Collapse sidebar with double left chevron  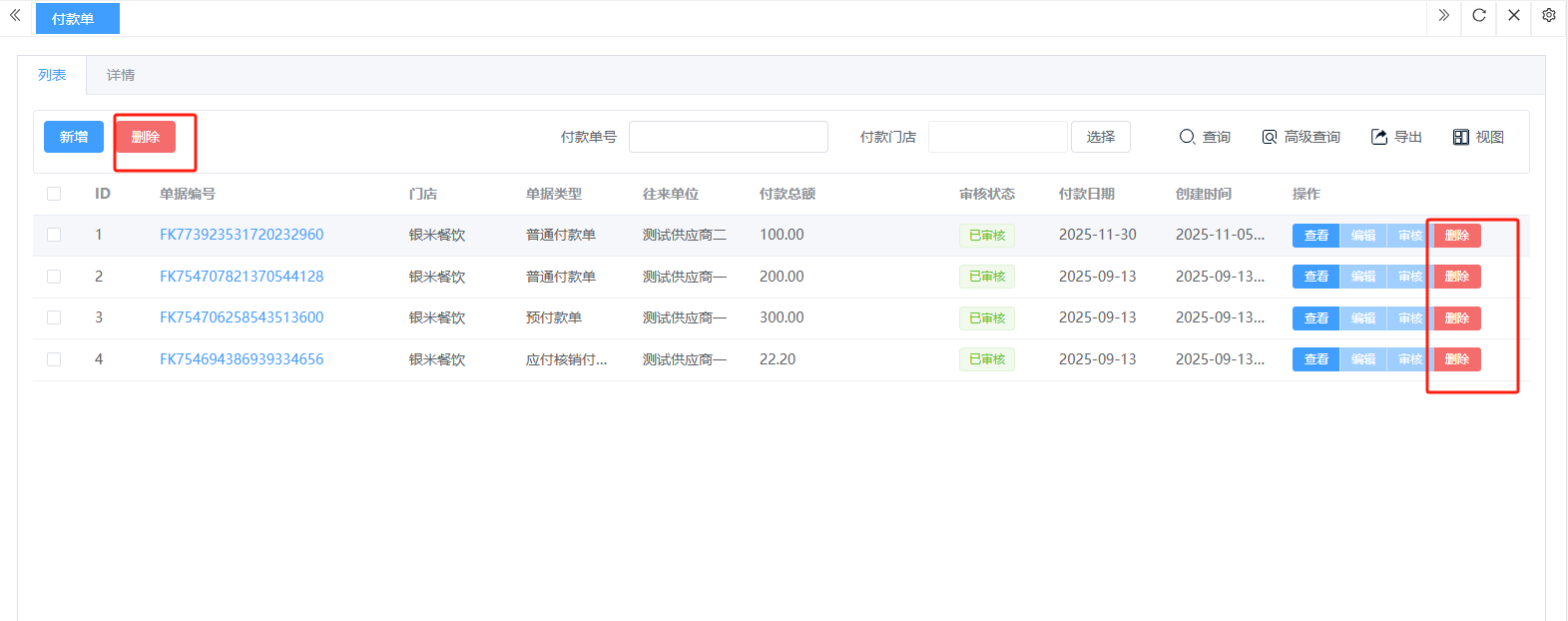pos(15,15)
